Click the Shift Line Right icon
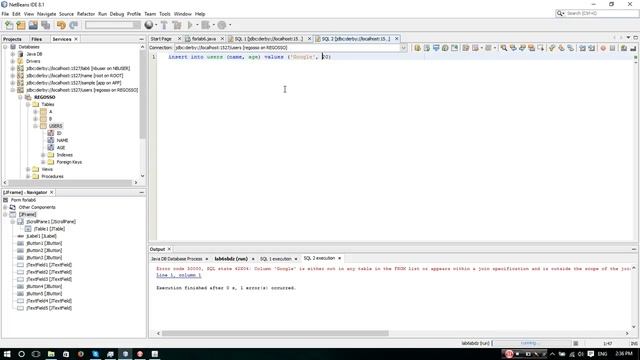Viewport: 640px width, 360px height. point(591,48)
